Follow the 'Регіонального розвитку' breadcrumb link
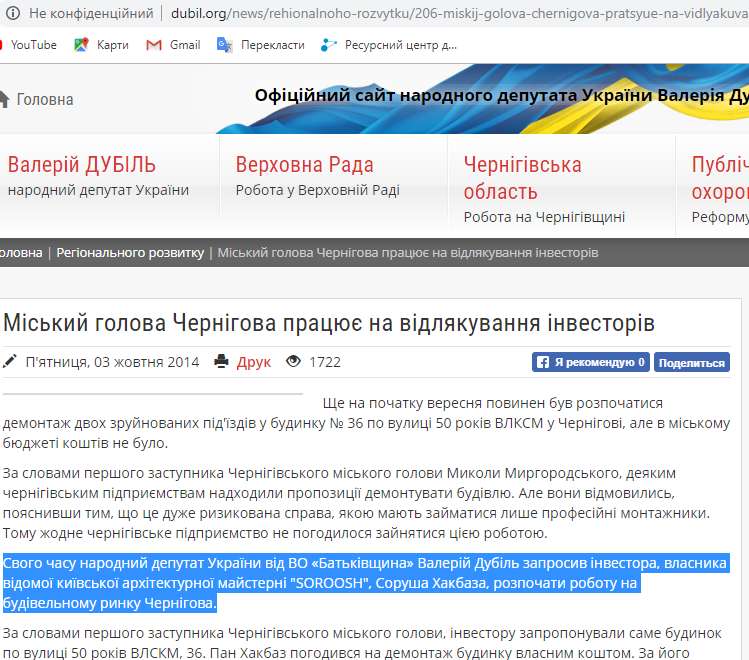This screenshot has height=660, width=749. pyautogui.click(x=130, y=253)
